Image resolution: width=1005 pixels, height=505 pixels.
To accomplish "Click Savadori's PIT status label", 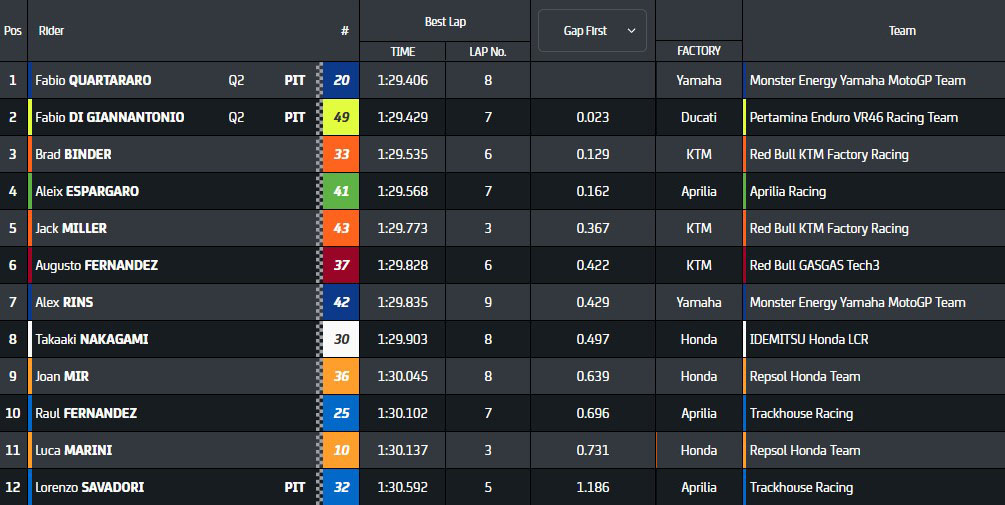I will (295, 487).
